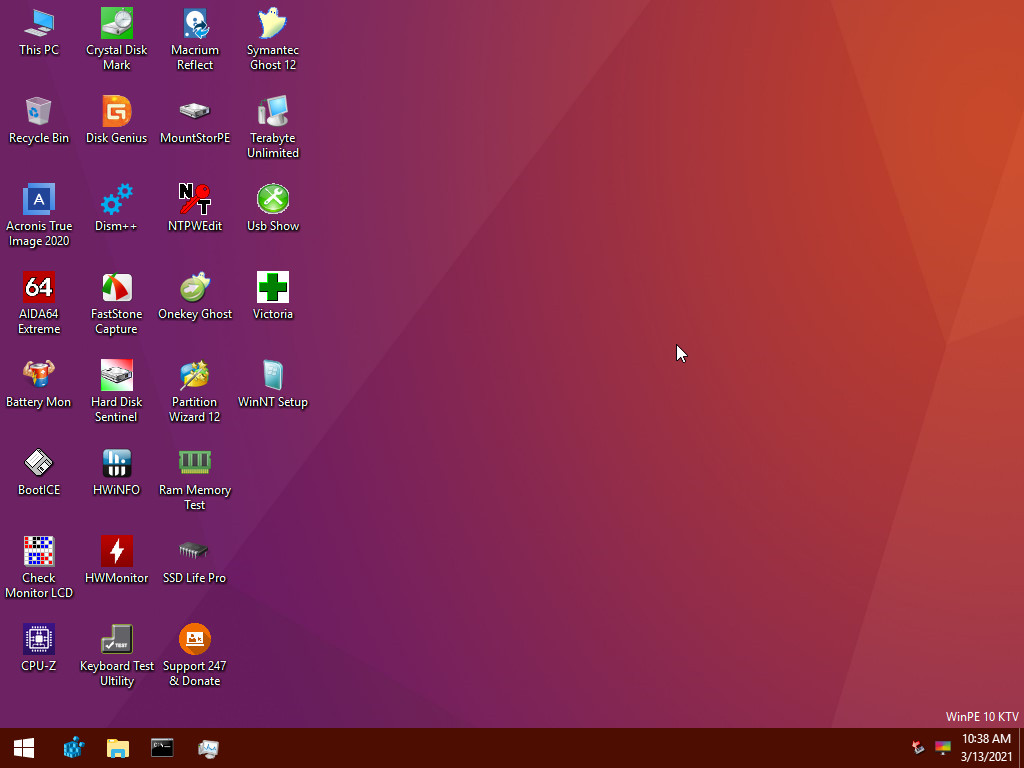The image size is (1024, 768).
Task: Launch WinNT Setup
Action: pyautogui.click(x=273, y=384)
